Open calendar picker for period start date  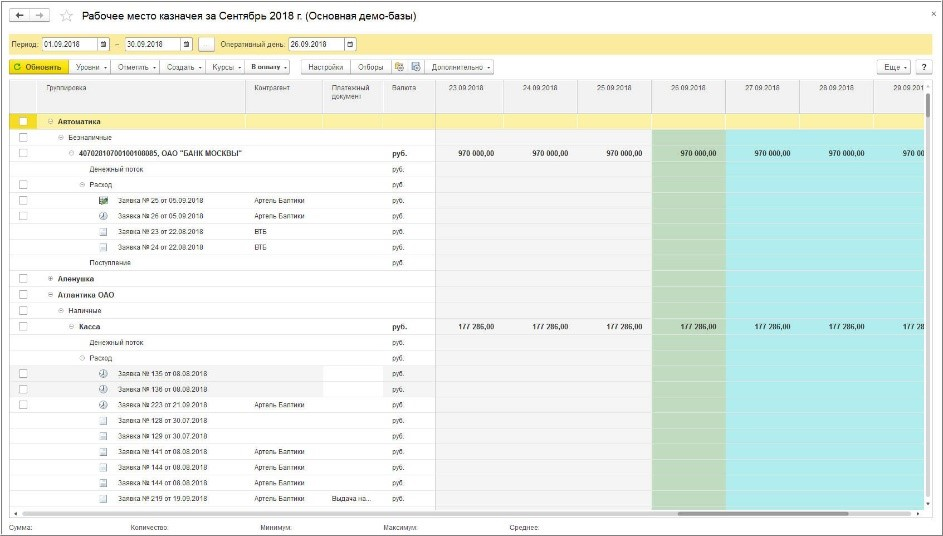pyautogui.click(x=104, y=45)
